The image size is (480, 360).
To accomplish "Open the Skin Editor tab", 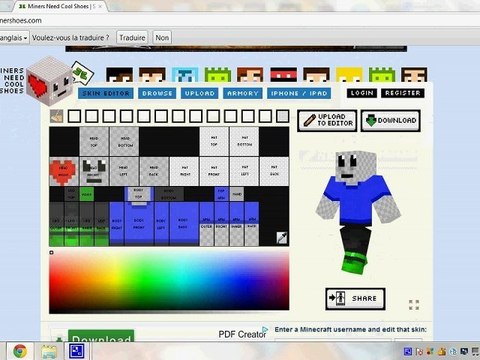I will point(106,93).
